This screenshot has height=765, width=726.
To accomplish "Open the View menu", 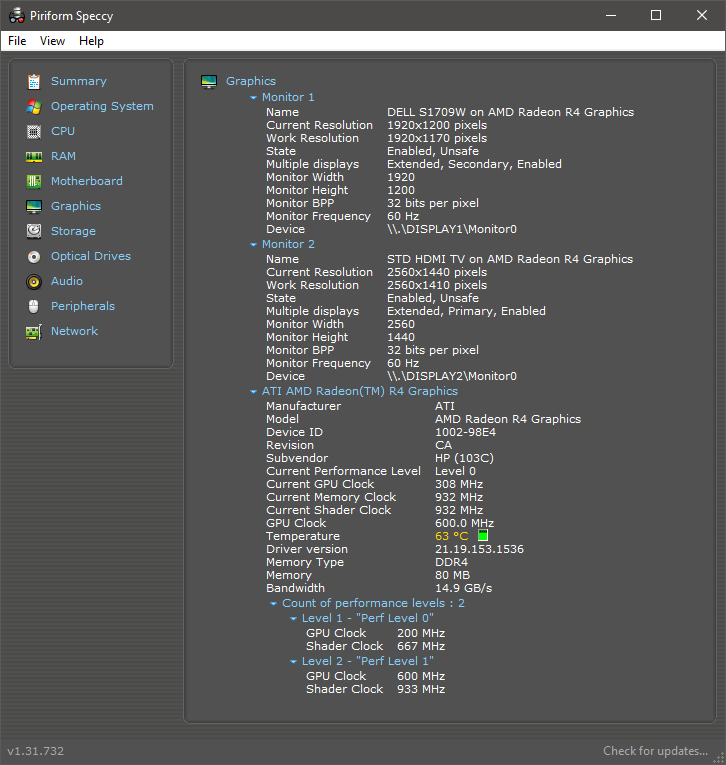I will (52, 41).
